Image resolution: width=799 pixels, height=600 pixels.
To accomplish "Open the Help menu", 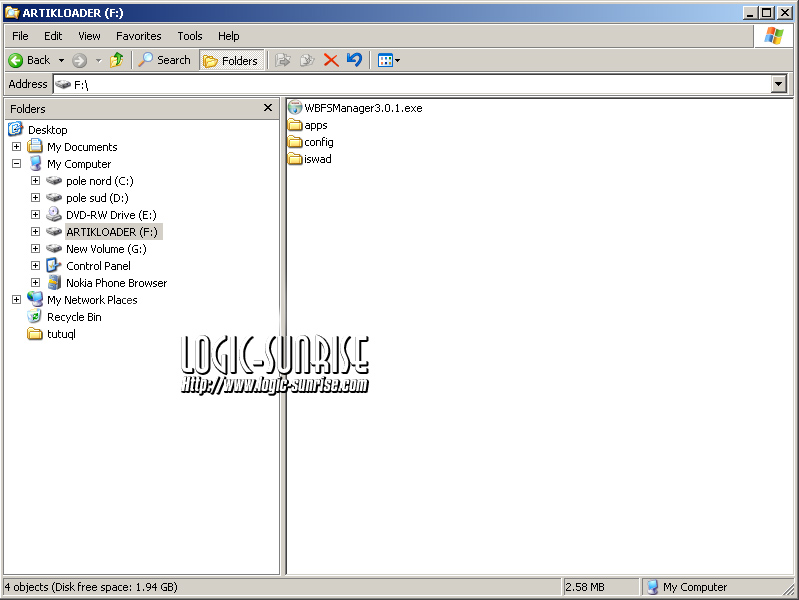I will coord(229,36).
